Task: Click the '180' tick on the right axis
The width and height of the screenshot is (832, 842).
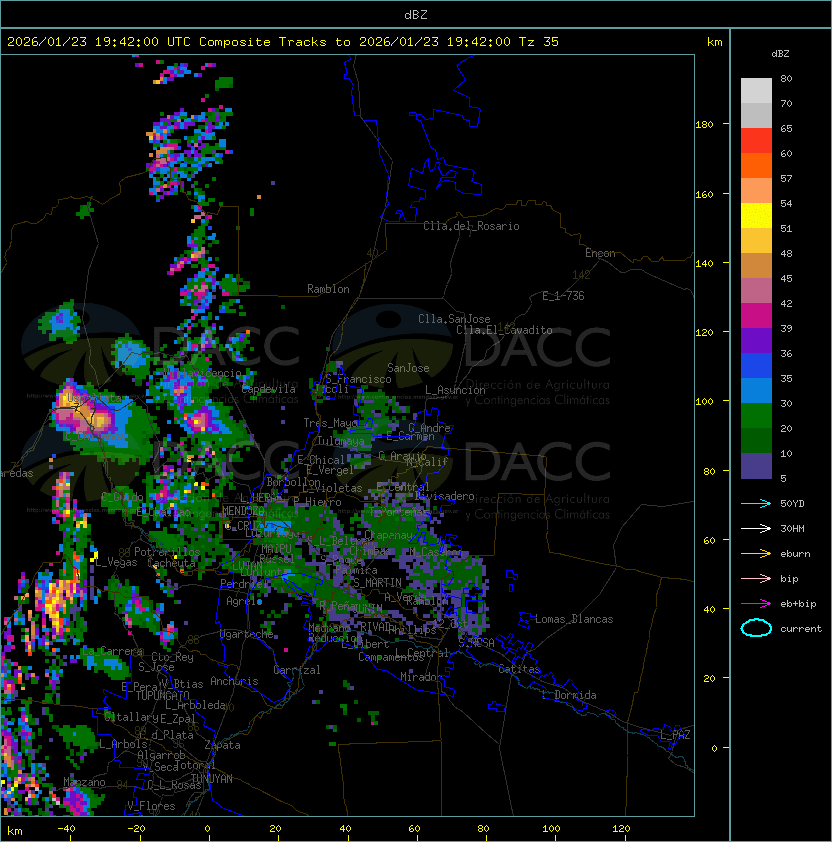Action: (x=704, y=125)
